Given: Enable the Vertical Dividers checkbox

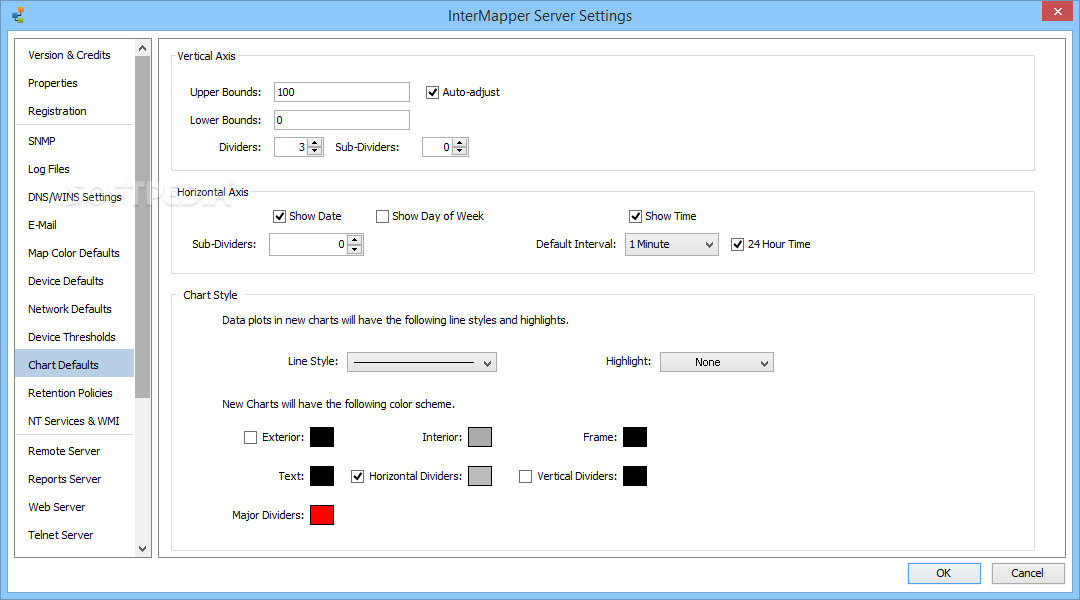Looking at the screenshot, I should tap(526, 476).
